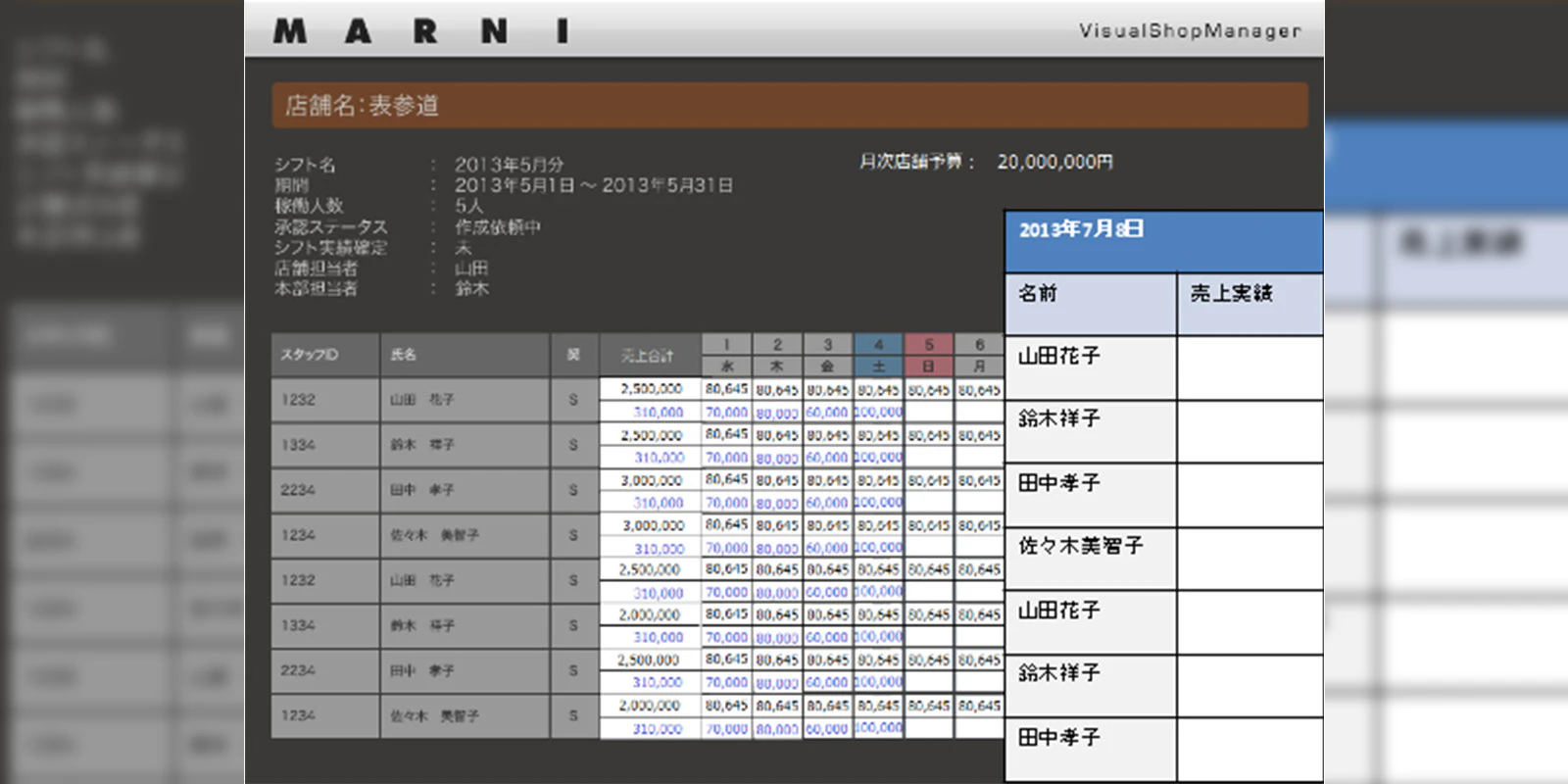Click the day 1 水 column header
This screenshot has width=1568, height=784.
726,355
